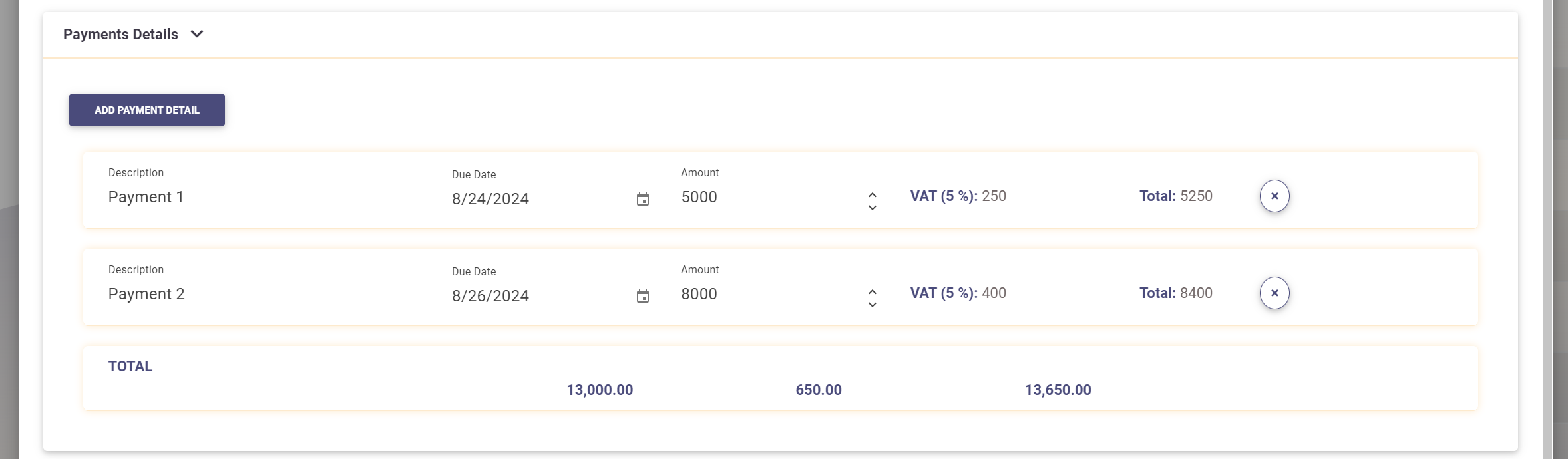The image size is (1568, 459).
Task: Click the 8/26/2024 due date field
Action: tap(532, 297)
